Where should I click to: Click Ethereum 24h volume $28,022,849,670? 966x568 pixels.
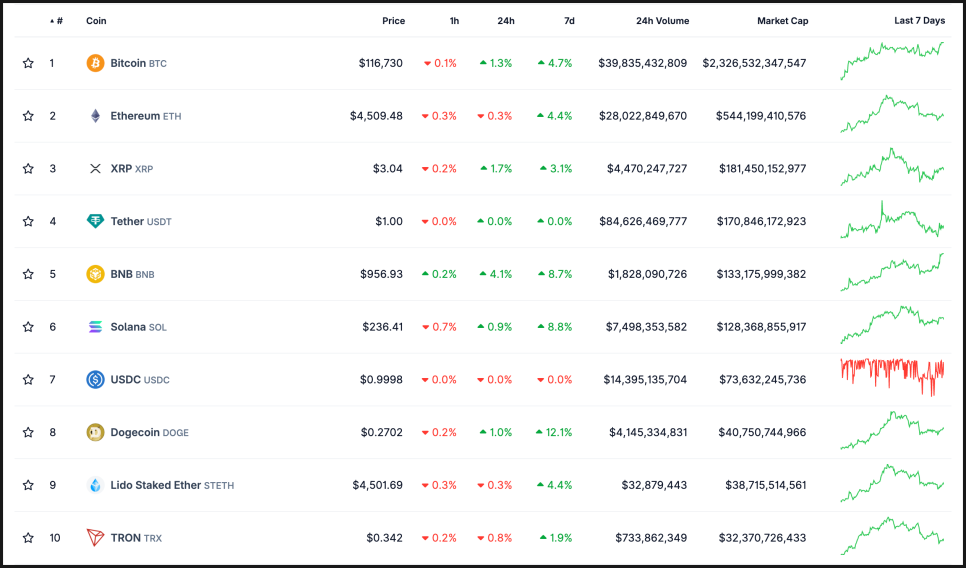click(x=643, y=116)
